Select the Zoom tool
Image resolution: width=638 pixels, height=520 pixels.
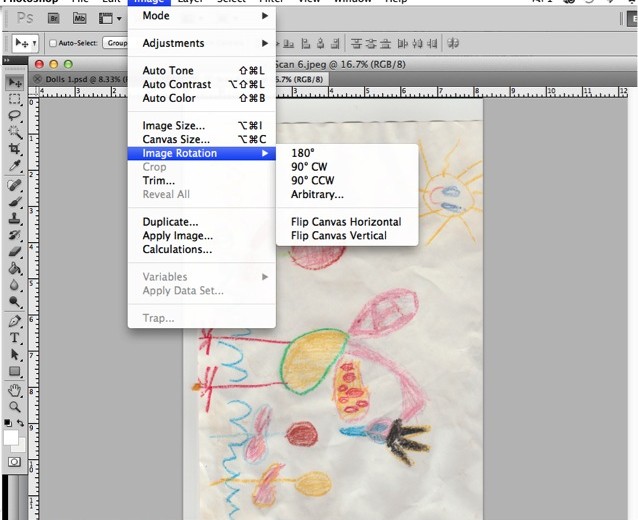(x=15, y=407)
